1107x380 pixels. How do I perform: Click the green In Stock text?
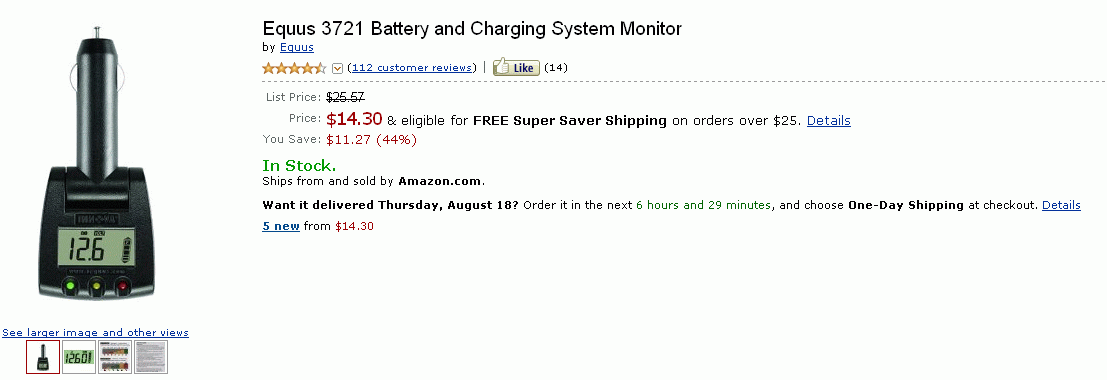click(299, 166)
